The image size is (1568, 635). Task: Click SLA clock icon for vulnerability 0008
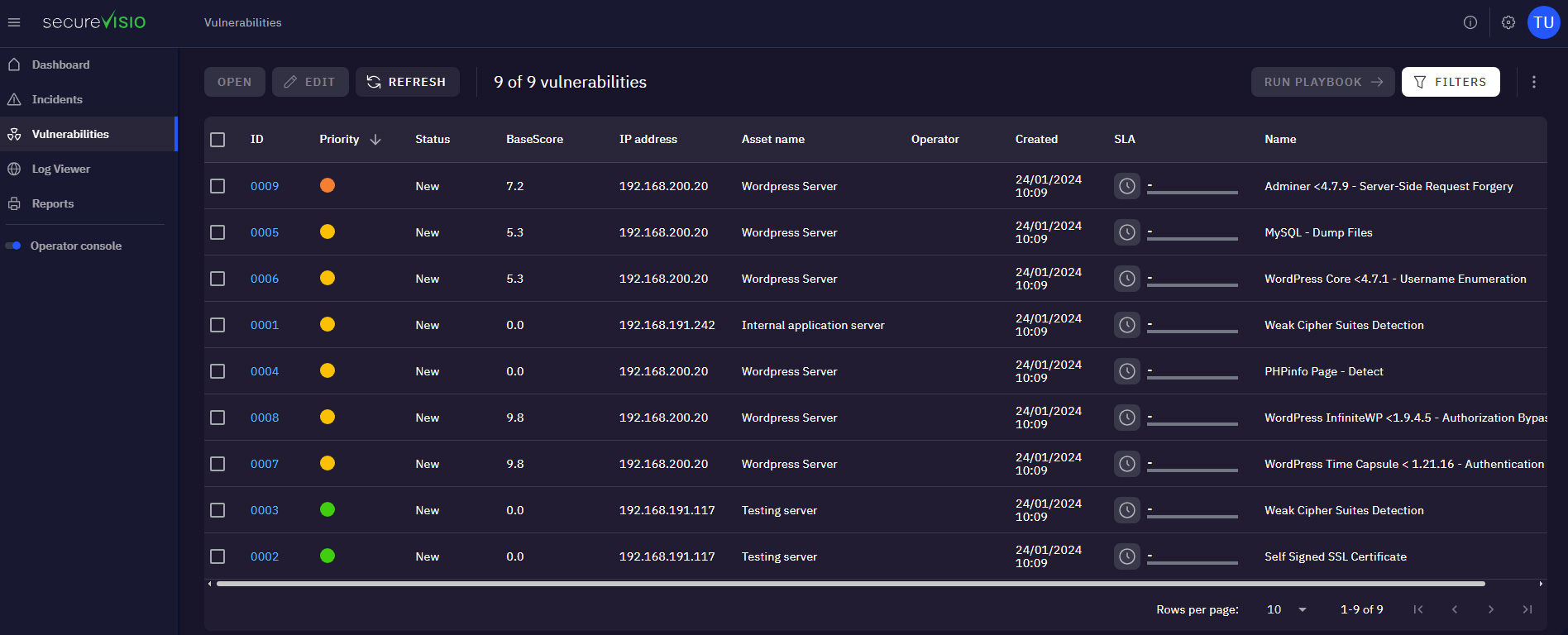1127,418
